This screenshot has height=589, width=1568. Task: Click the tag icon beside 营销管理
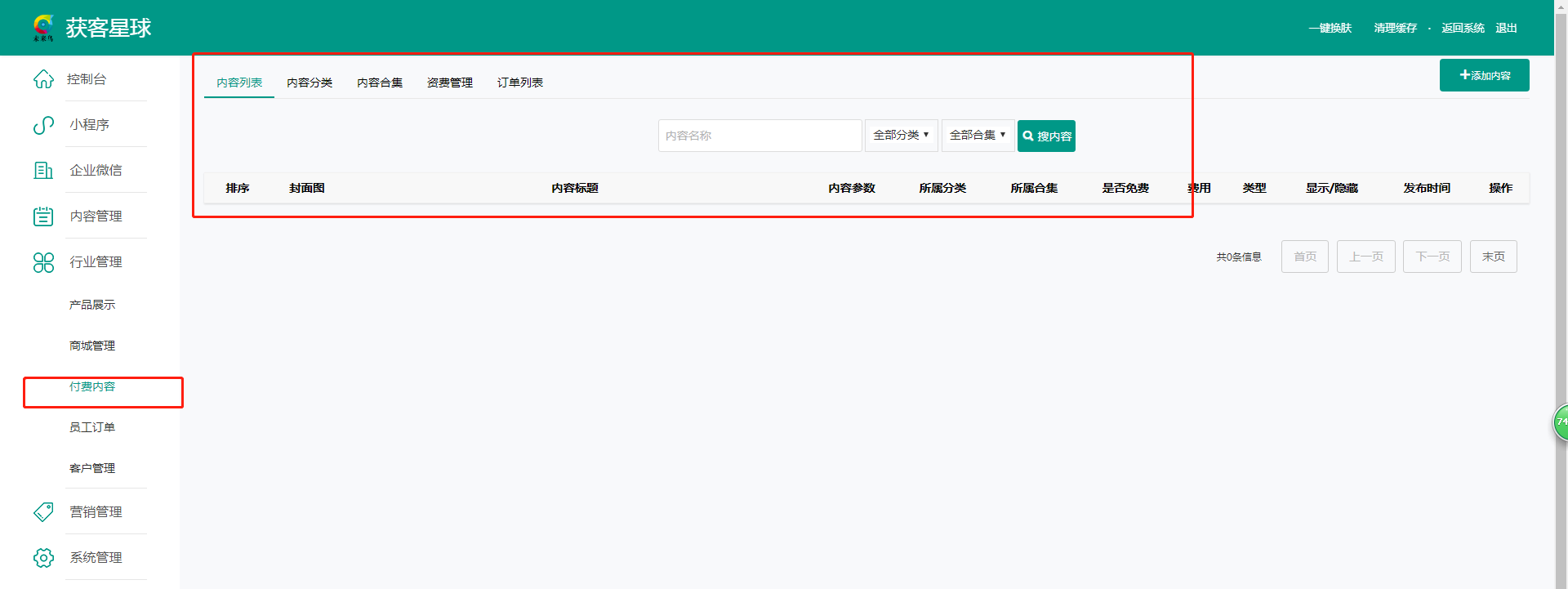tap(43, 512)
